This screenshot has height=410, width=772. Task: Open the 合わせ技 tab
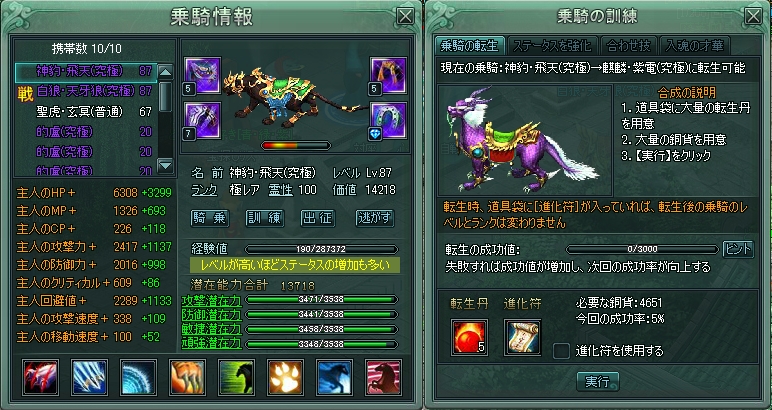pyautogui.click(x=629, y=46)
